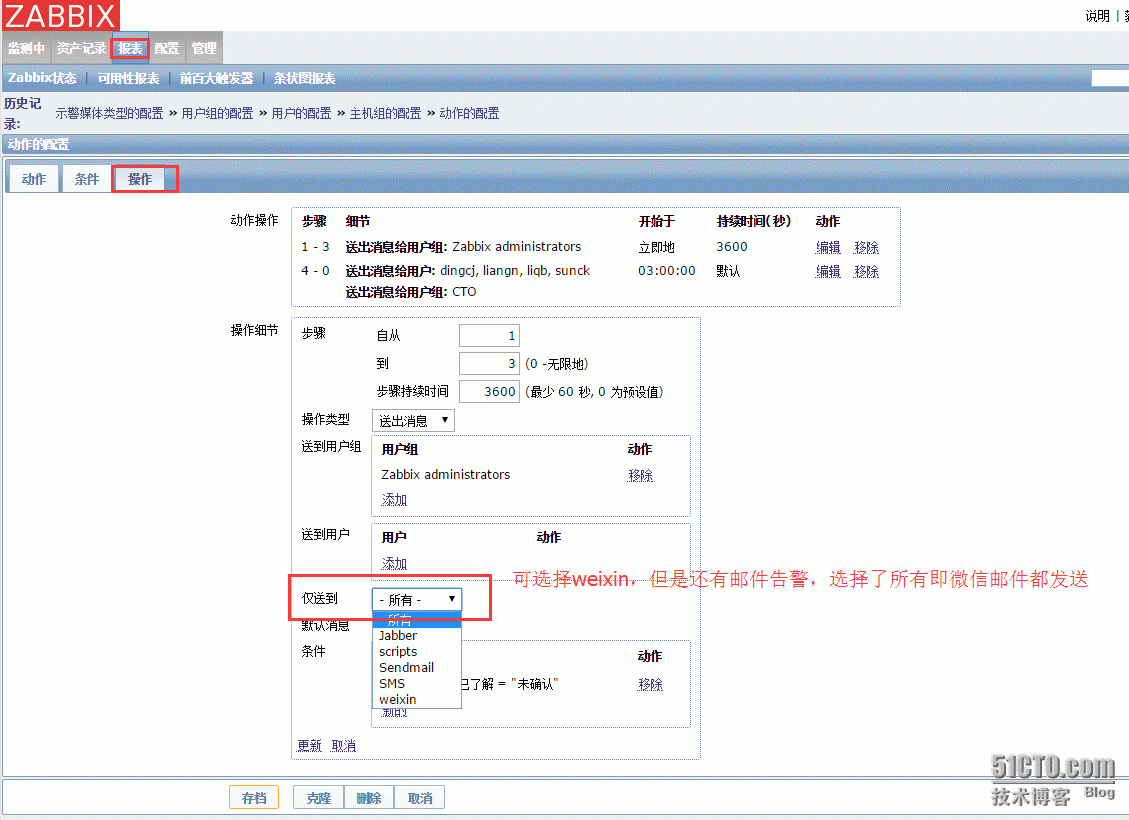Open the 配置 main menu
Image resolution: width=1129 pixels, height=820 pixels.
pyautogui.click(x=166, y=48)
